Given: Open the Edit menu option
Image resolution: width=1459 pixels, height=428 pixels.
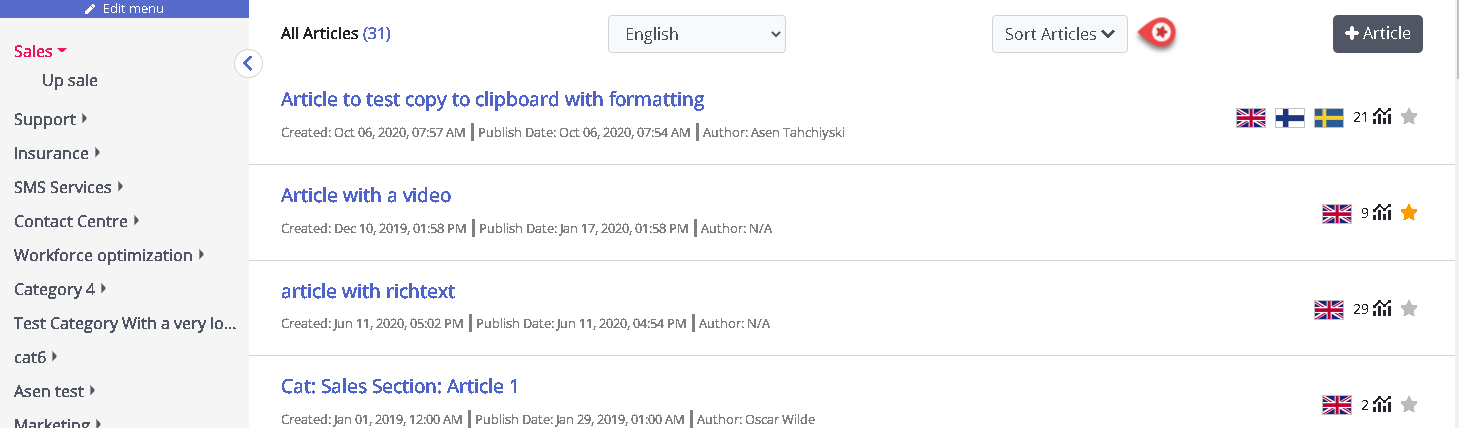Looking at the screenshot, I should click(124, 9).
